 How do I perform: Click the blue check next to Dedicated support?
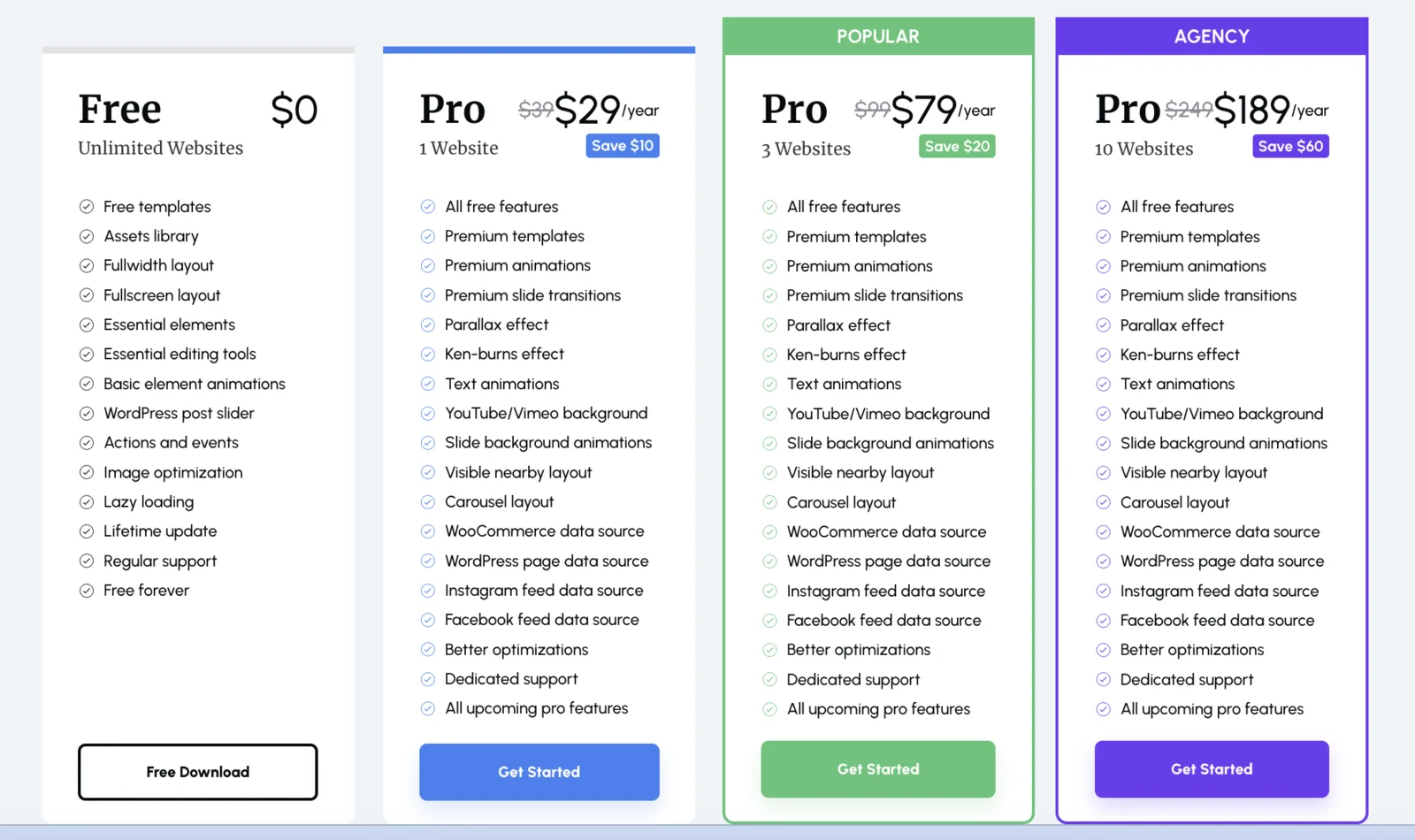tap(428, 679)
